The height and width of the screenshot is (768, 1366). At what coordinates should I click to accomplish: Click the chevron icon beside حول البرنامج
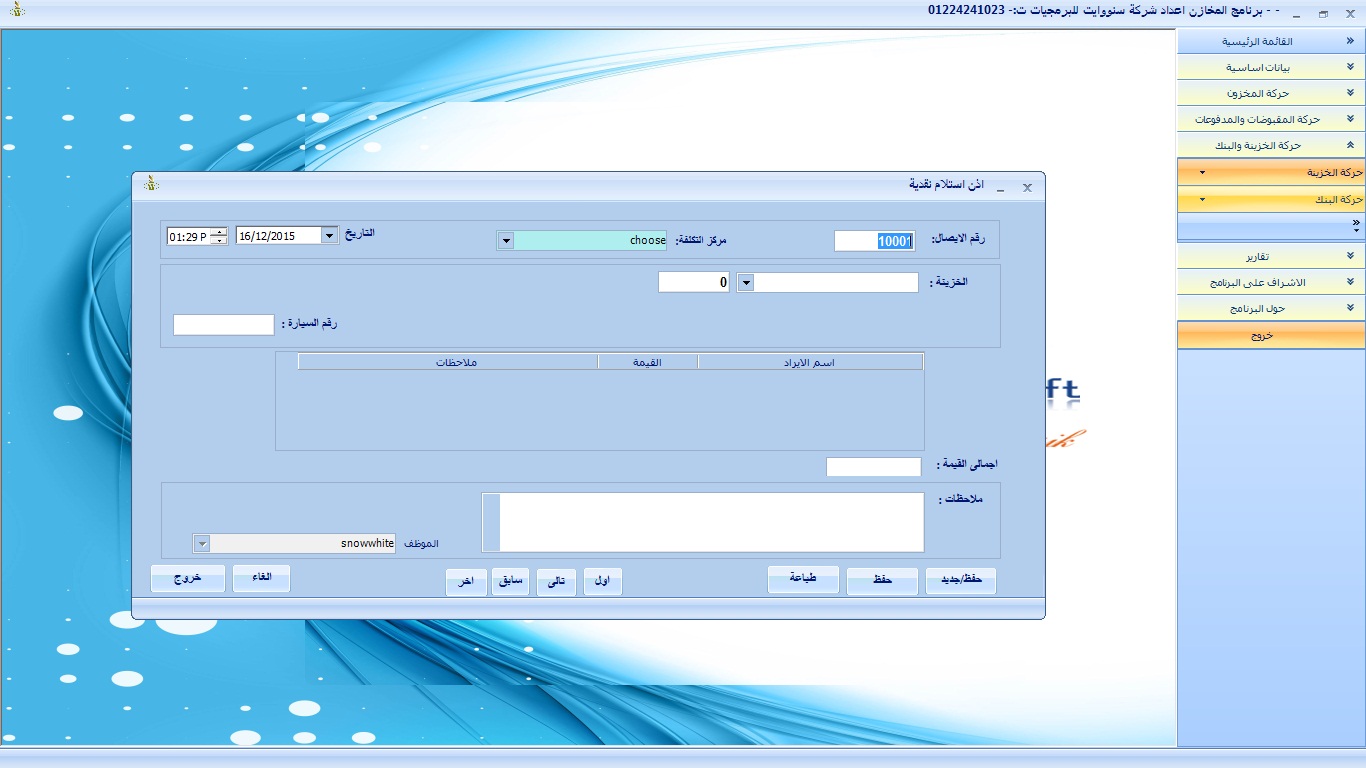click(x=1350, y=308)
